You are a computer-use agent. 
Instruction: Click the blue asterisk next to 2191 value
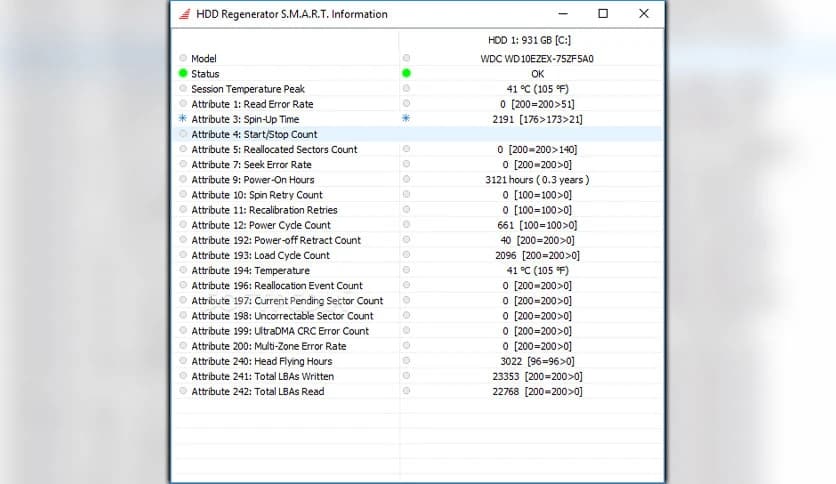406,118
